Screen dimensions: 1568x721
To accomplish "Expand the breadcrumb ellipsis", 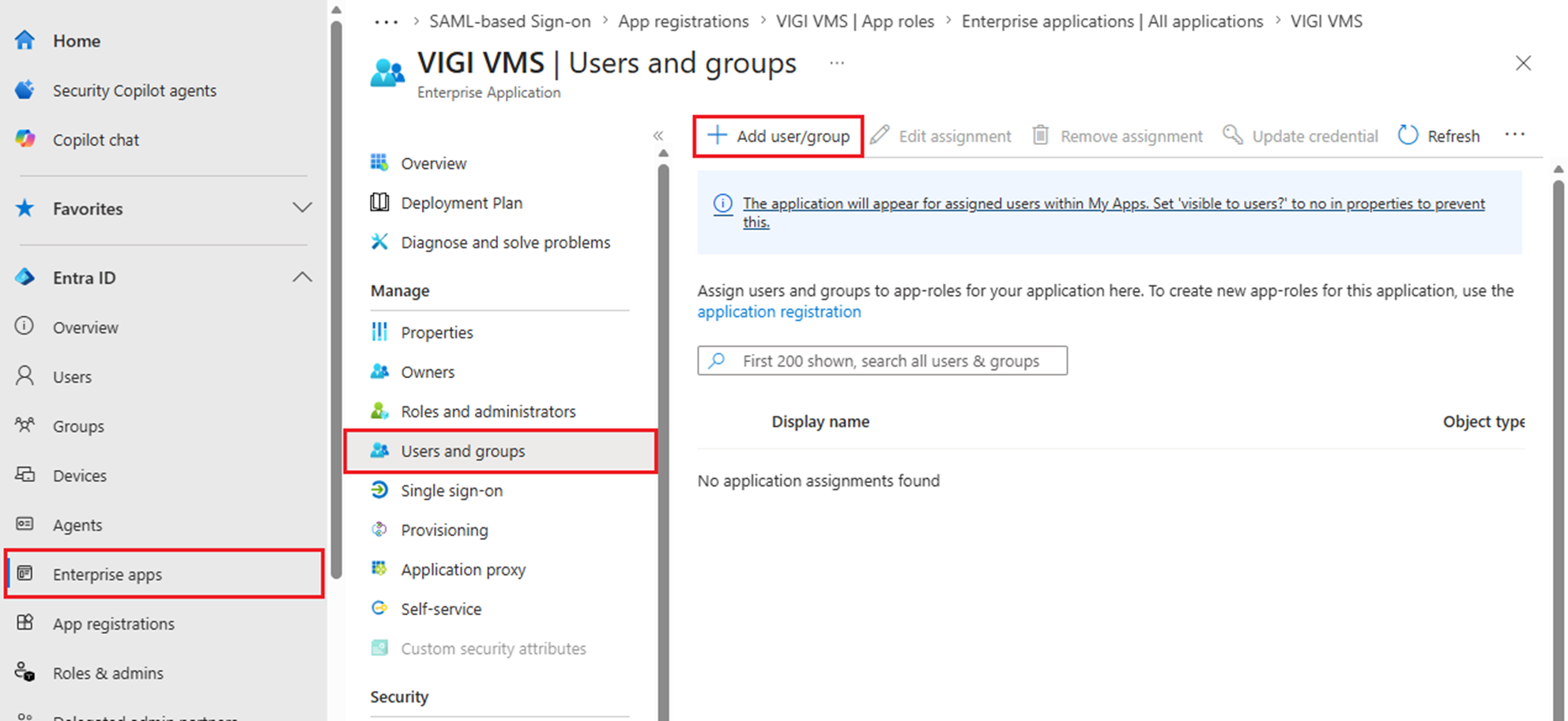I will [386, 22].
